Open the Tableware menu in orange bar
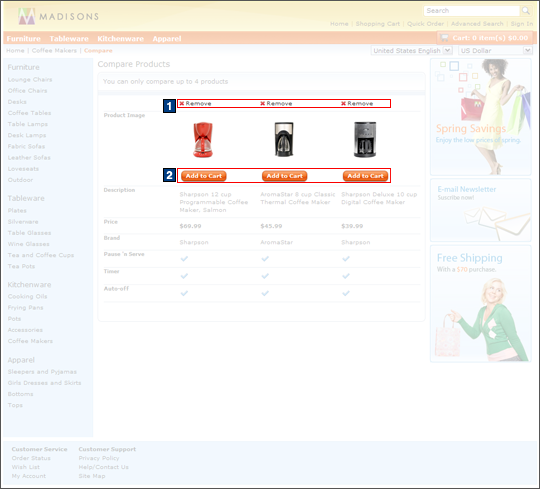Screen dimensions: 540x489 (69, 39)
